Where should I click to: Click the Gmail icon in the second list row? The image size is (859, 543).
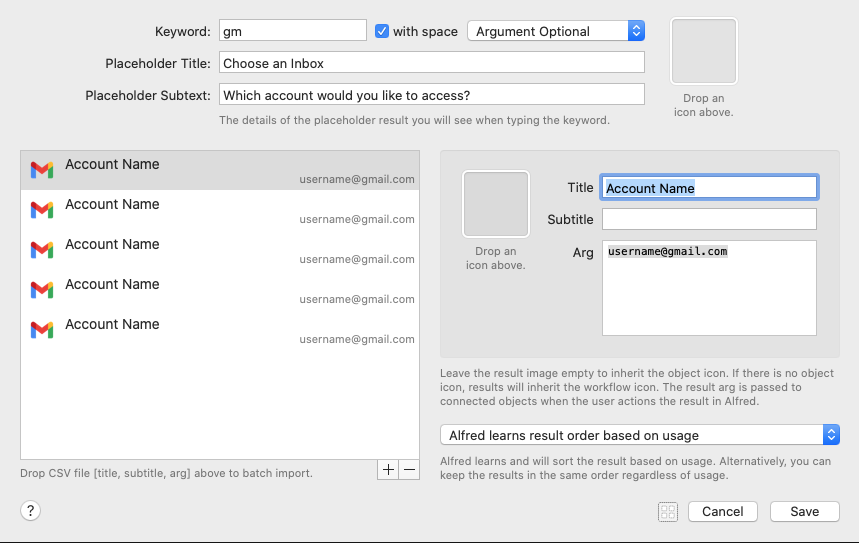click(41, 210)
